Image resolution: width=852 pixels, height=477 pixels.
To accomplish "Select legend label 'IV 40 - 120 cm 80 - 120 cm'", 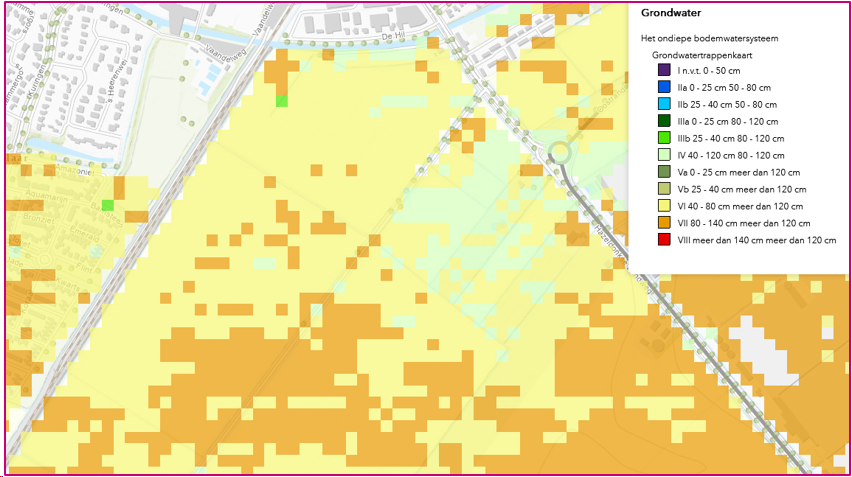I will point(731,155).
